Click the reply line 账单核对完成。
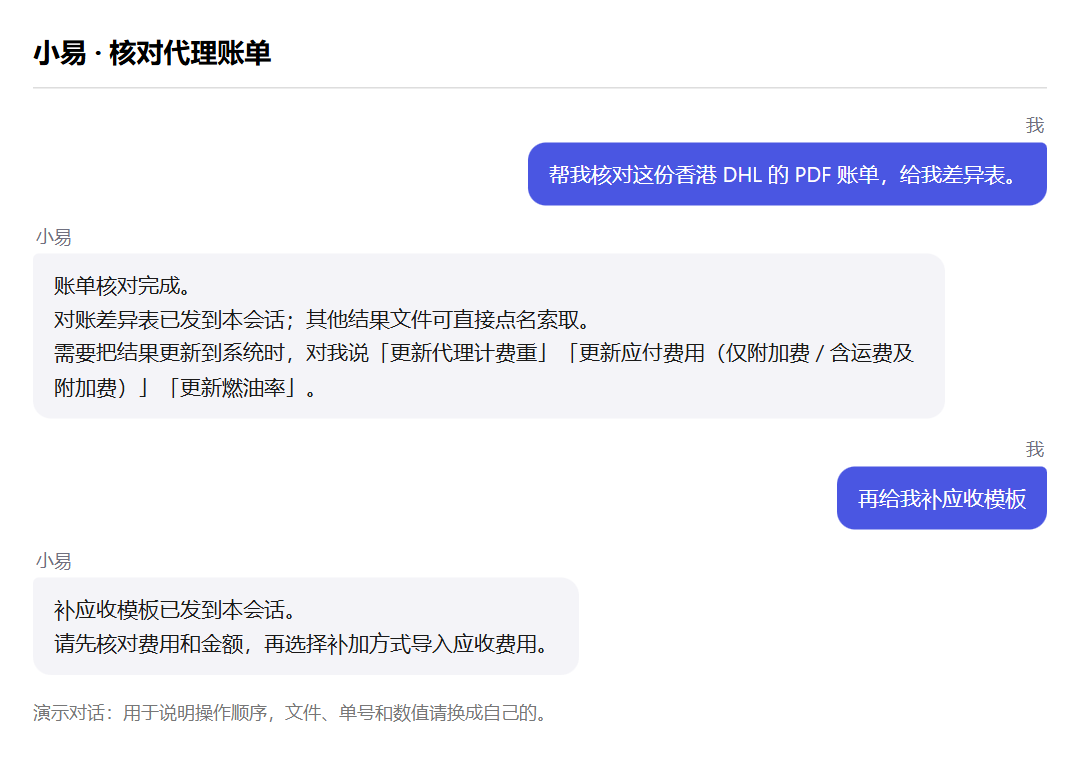The height and width of the screenshot is (758, 1080). (123, 286)
